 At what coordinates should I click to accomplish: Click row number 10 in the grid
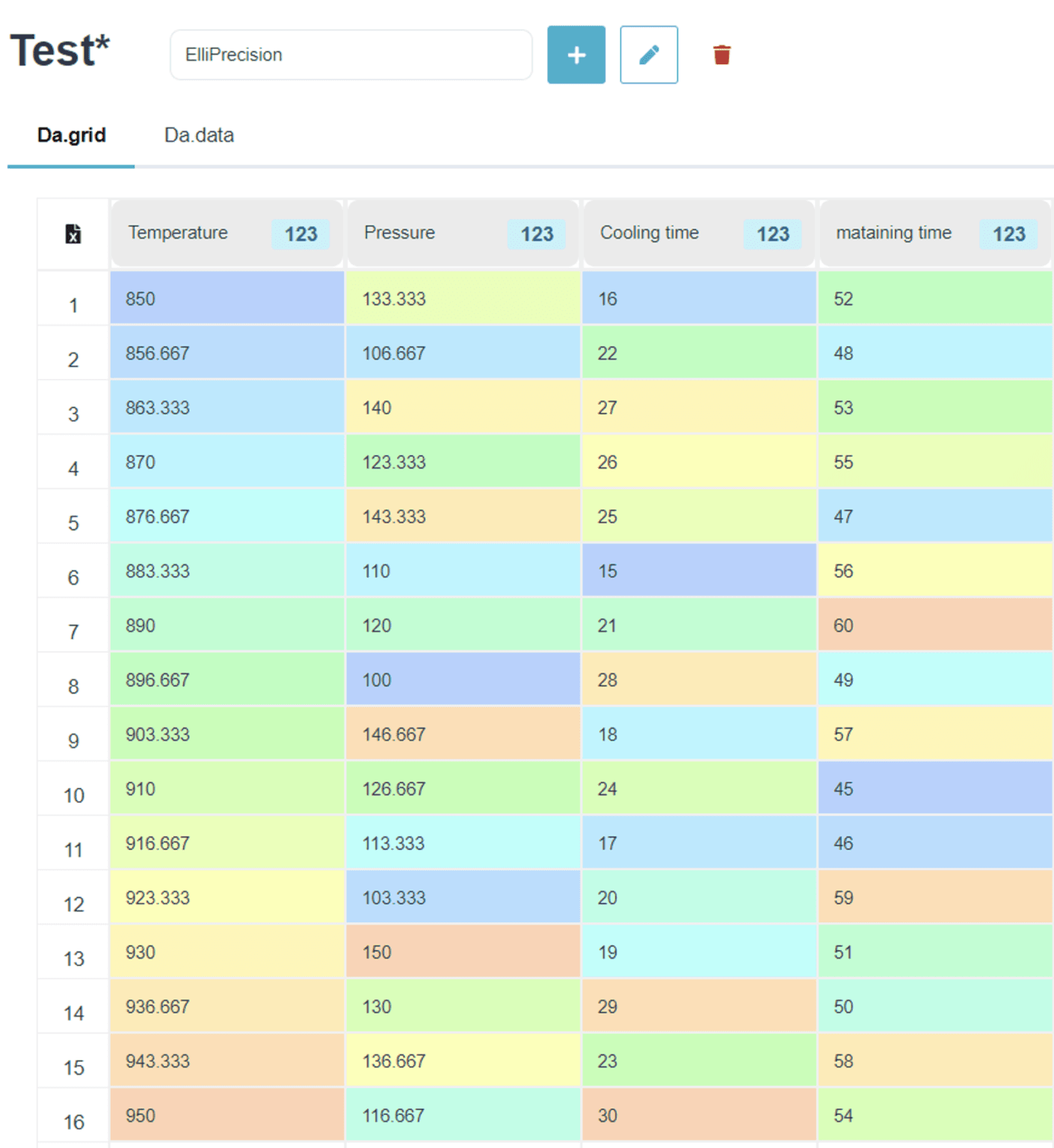[73, 795]
